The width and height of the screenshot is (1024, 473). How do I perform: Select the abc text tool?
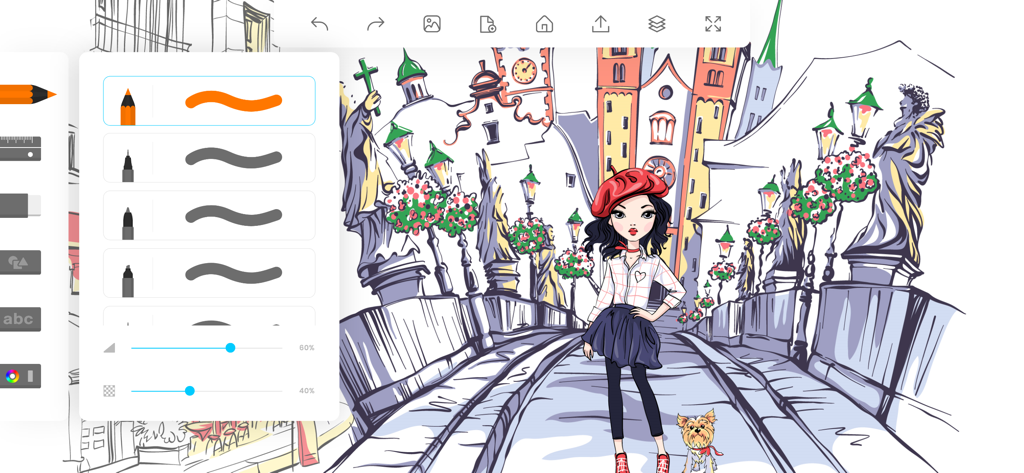click(20, 319)
